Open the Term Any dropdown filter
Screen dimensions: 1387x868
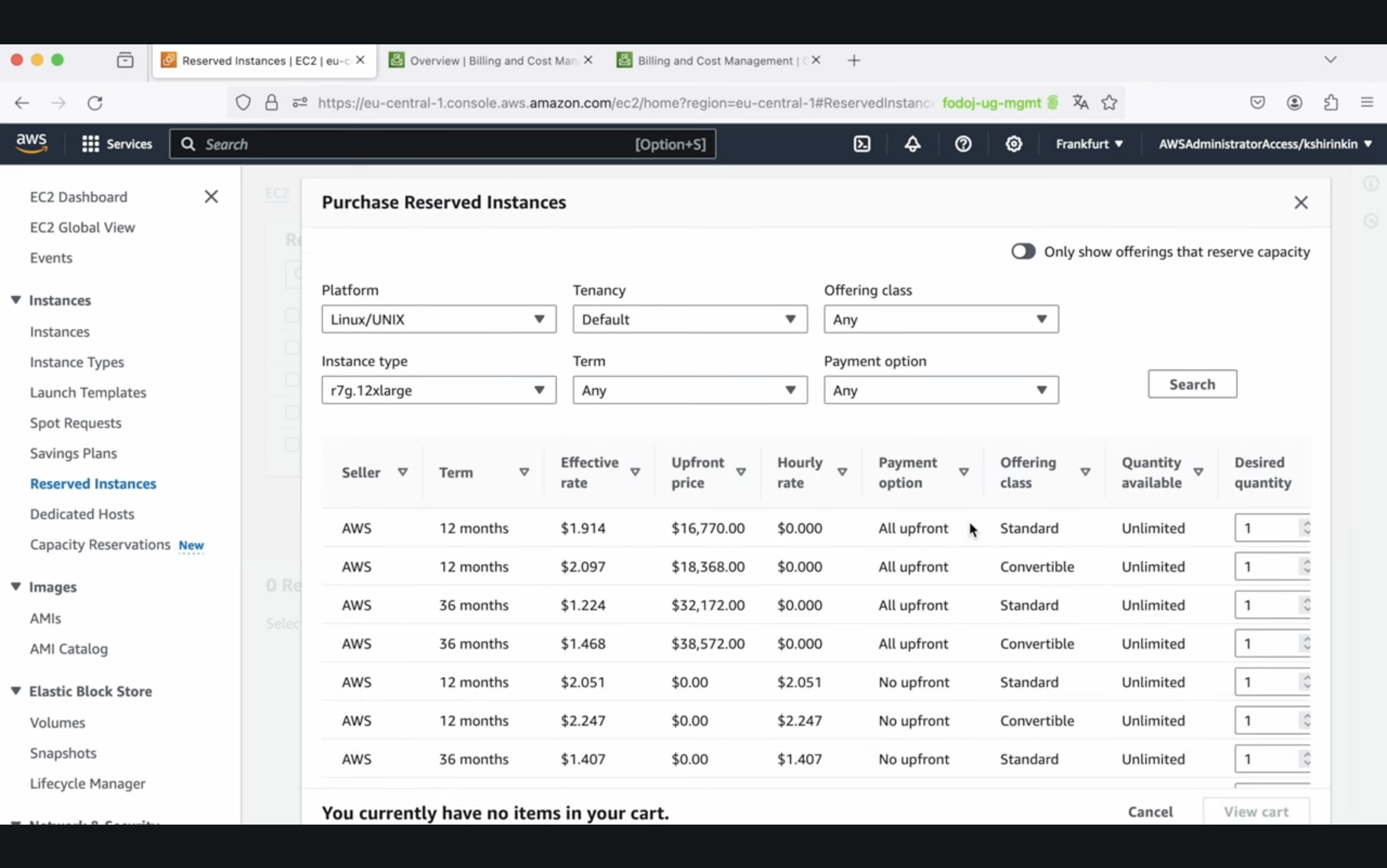click(x=689, y=390)
